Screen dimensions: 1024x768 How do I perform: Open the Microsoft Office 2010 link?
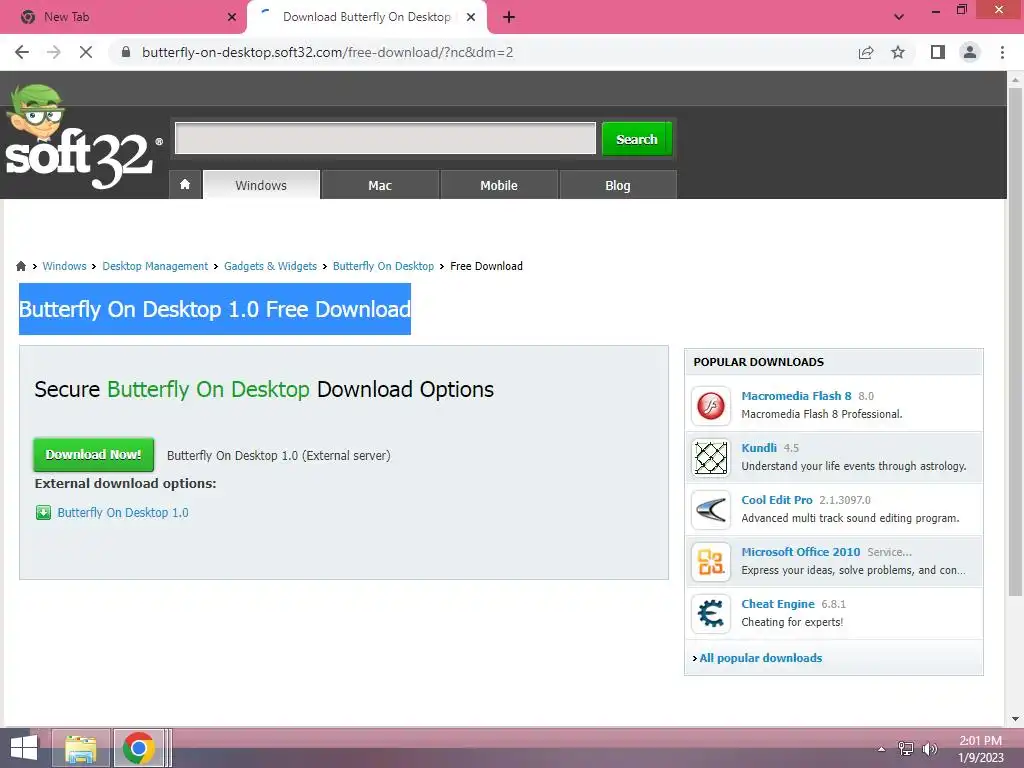[x=801, y=552]
